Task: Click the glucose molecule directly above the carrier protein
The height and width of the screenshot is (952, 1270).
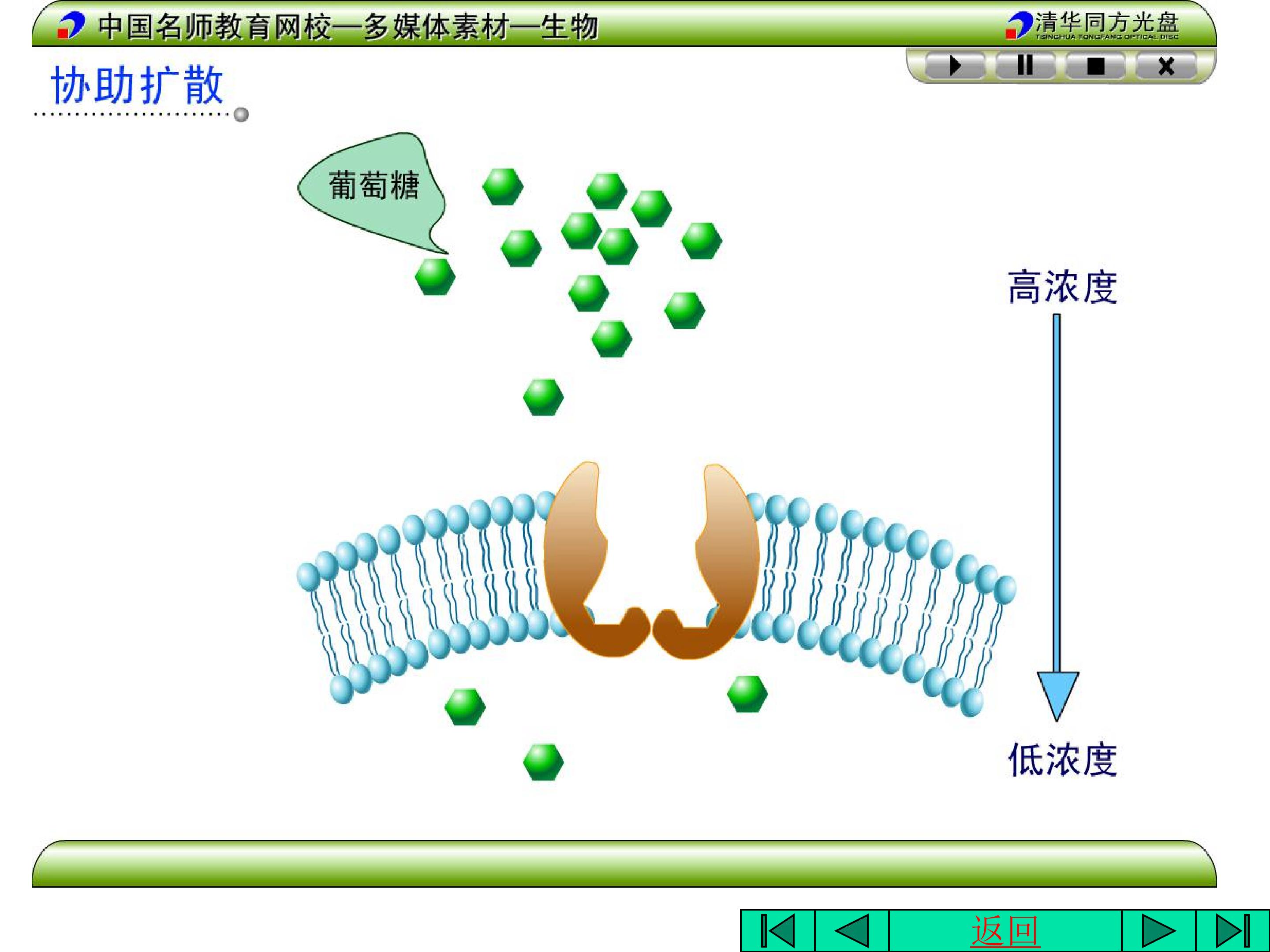Action: pyautogui.click(x=543, y=397)
